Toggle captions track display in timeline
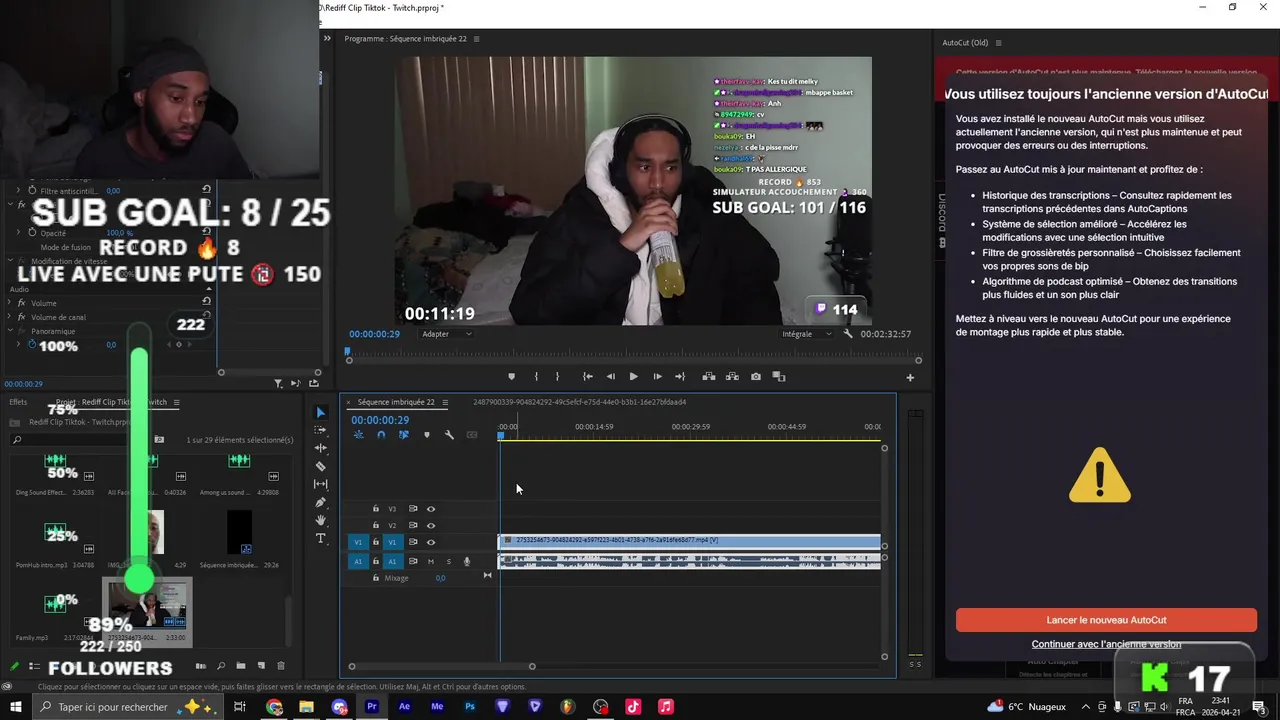 tap(472, 435)
